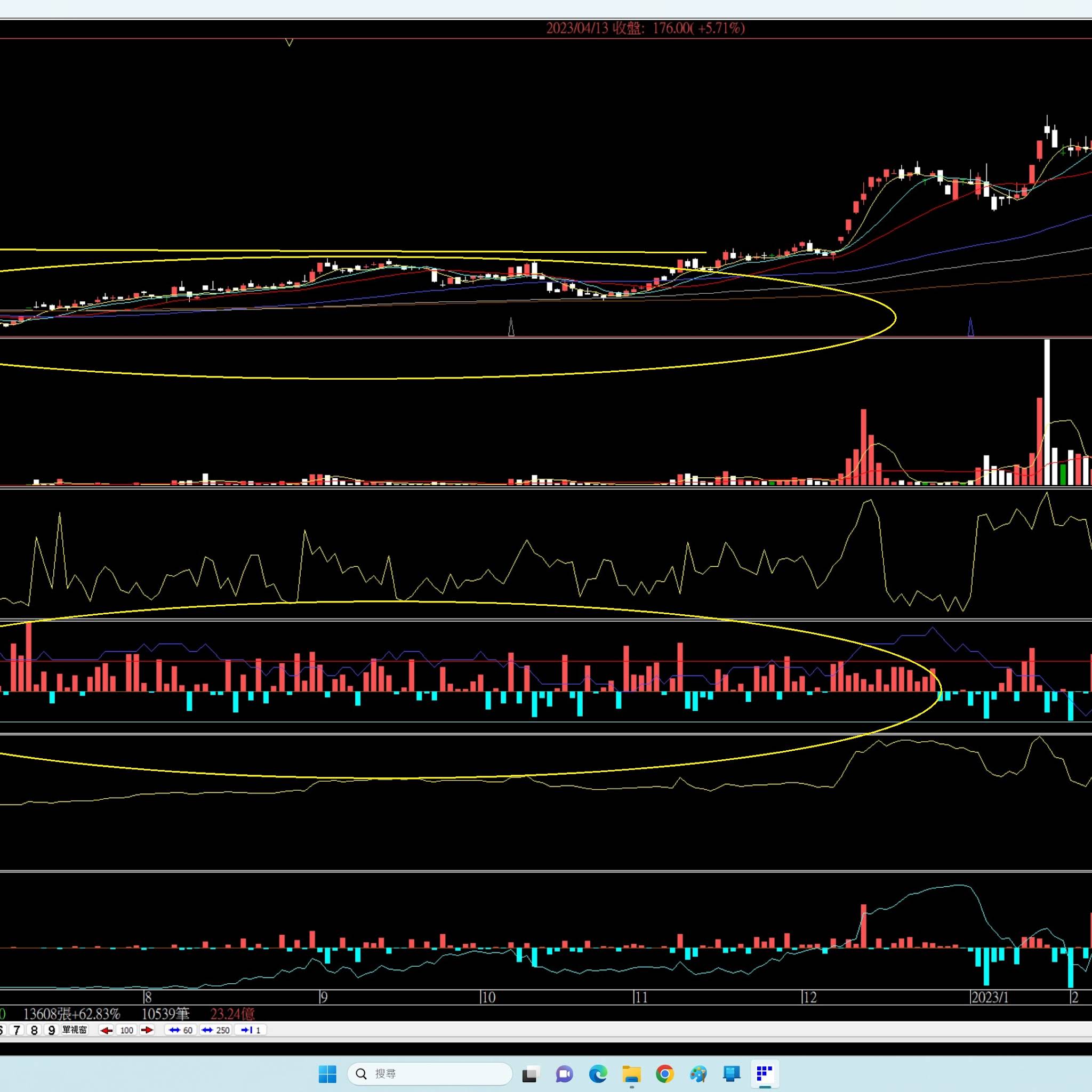Click the gray event marker near October
Image resolution: width=1092 pixels, height=1092 pixels.
click(x=511, y=327)
